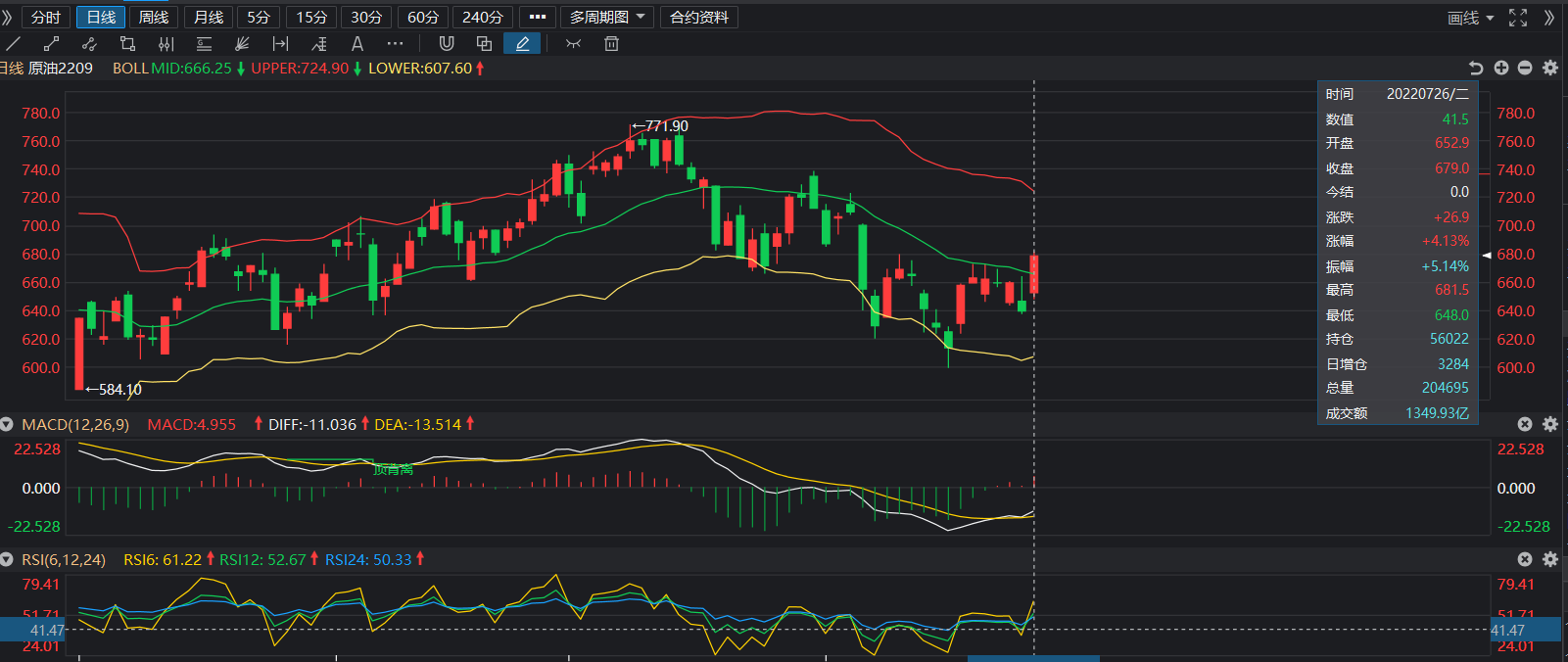Image resolution: width=1568 pixels, height=662 pixels.
Task: Close the RSI indicator panel
Action: [x=1525, y=559]
